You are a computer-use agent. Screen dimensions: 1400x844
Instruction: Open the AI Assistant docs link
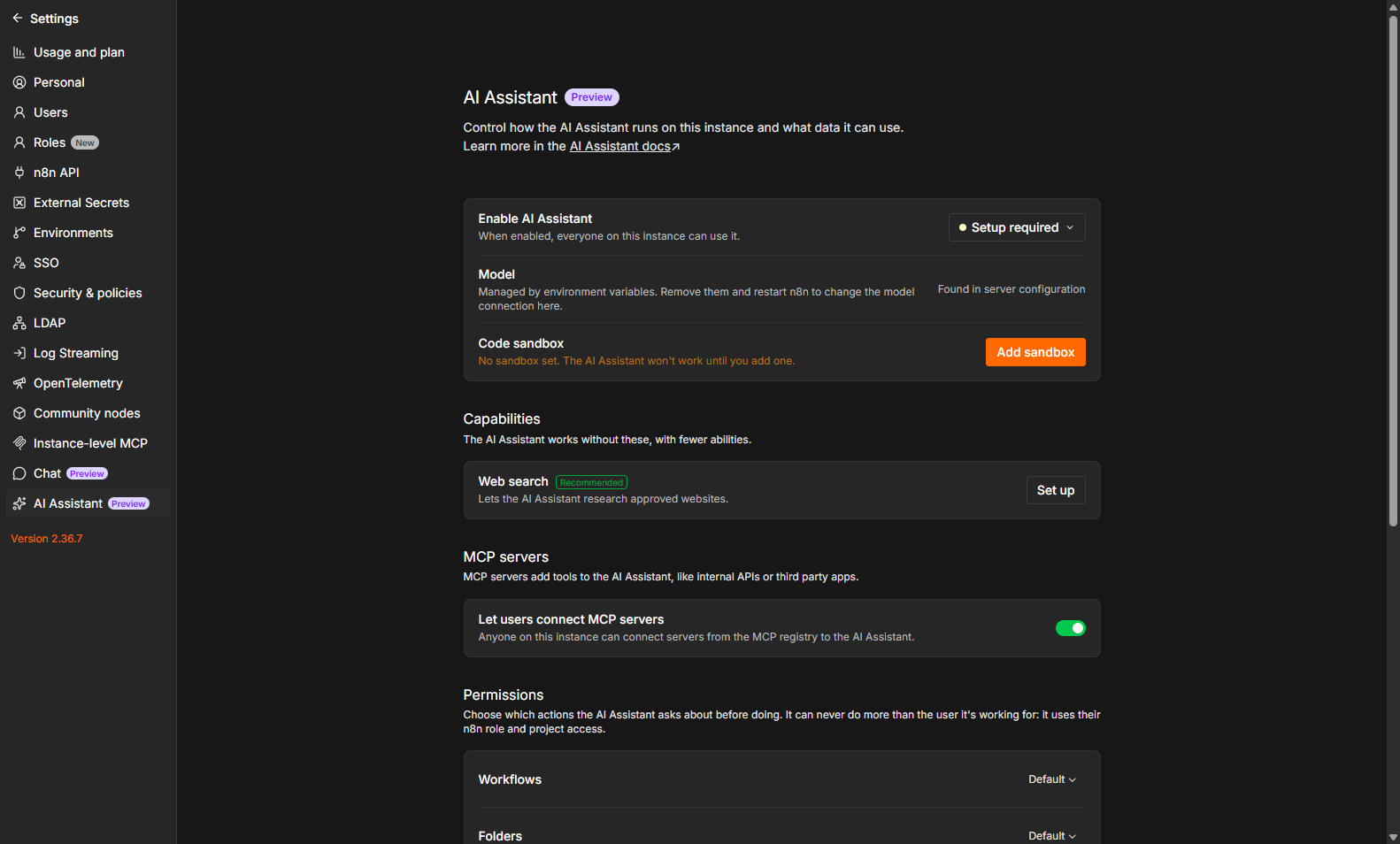pyautogui.click(x=620, y=147)
